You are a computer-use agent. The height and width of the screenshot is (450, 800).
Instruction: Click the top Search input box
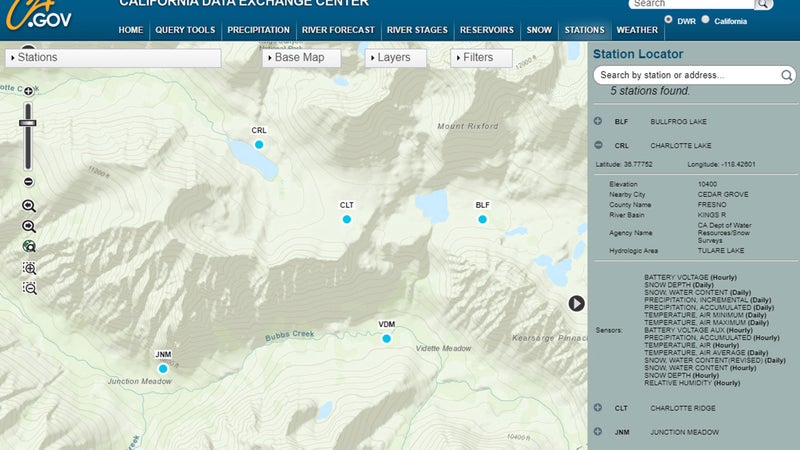point(691,4)
